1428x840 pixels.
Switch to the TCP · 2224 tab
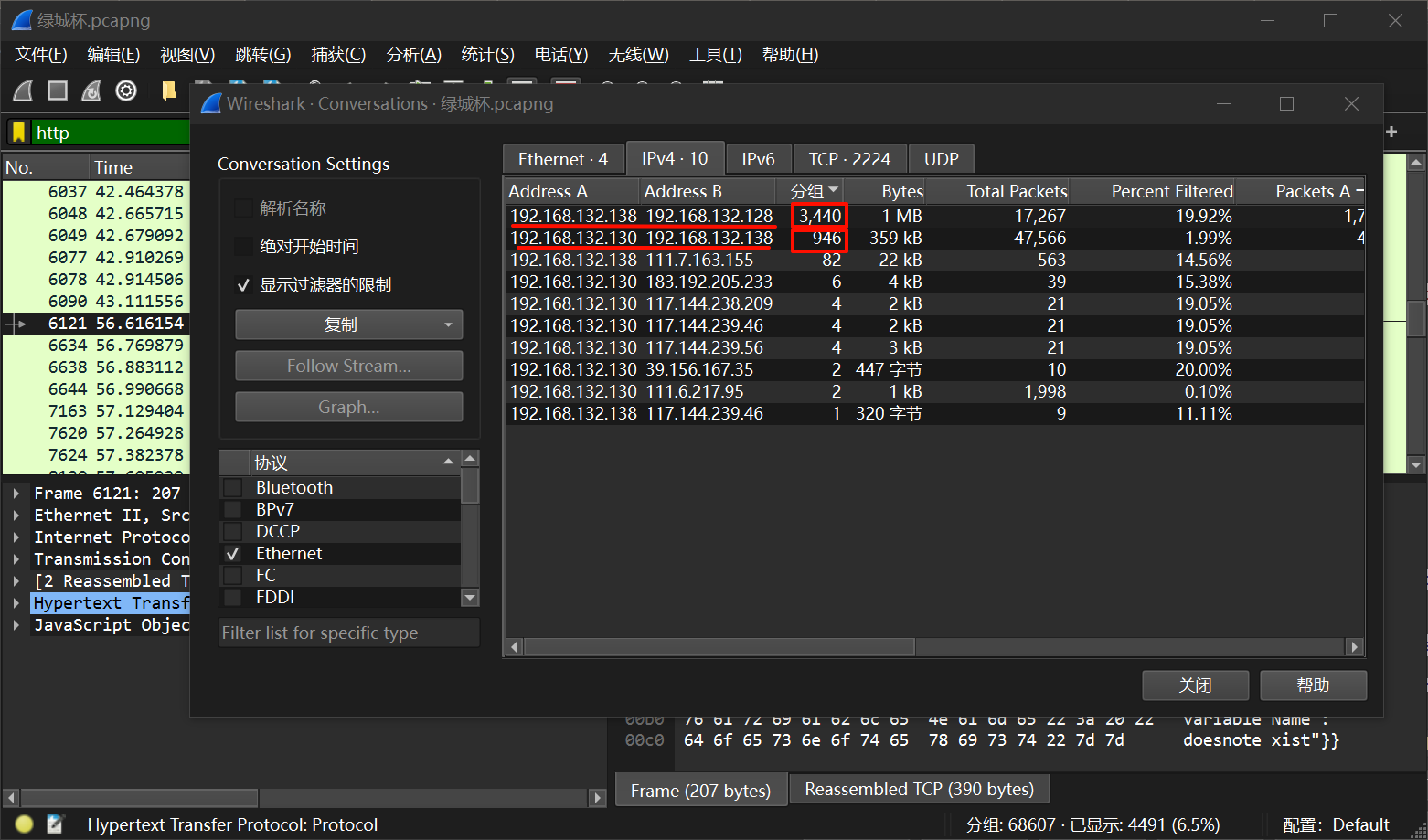coord(848,159)
